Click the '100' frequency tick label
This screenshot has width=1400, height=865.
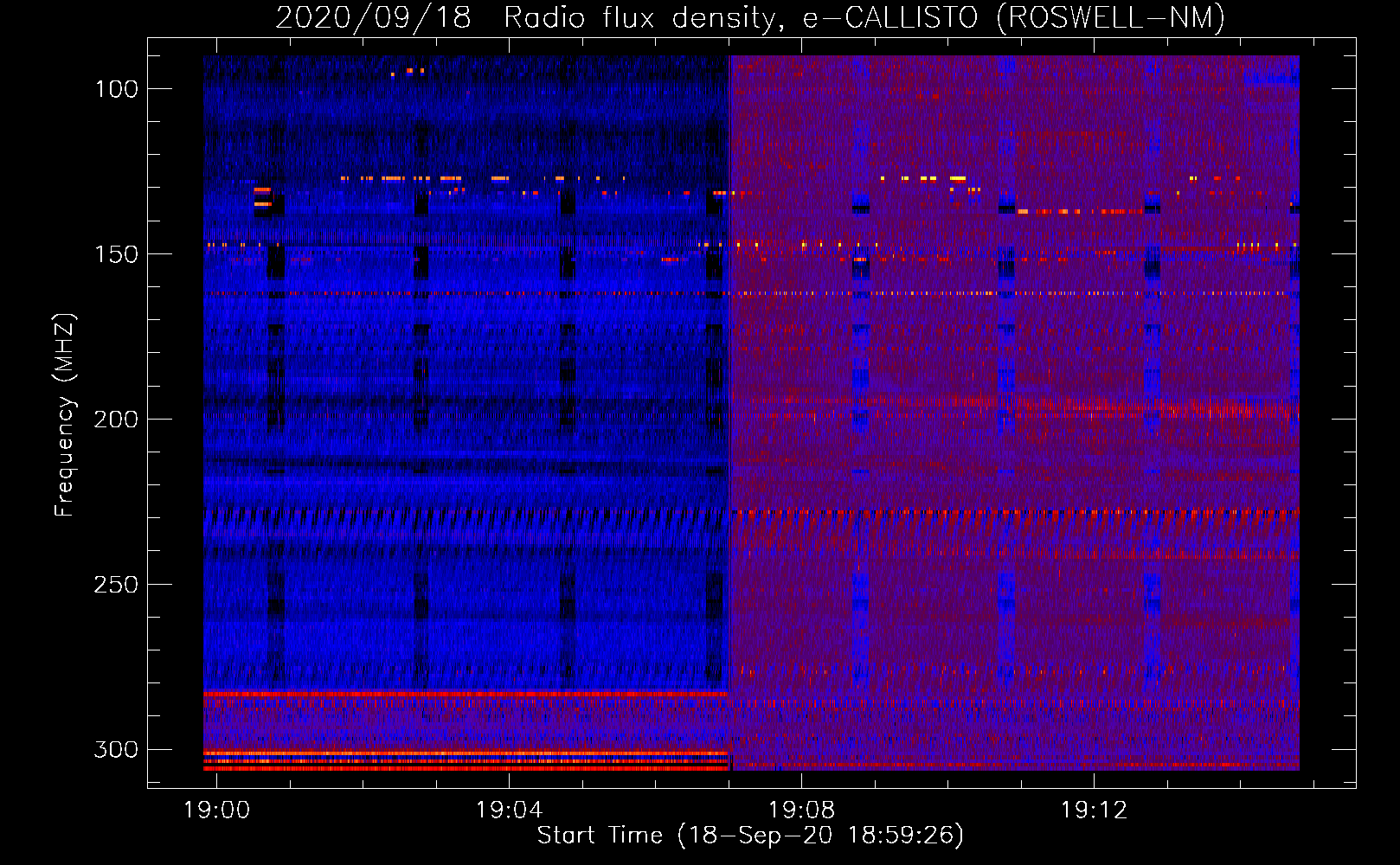116,89
